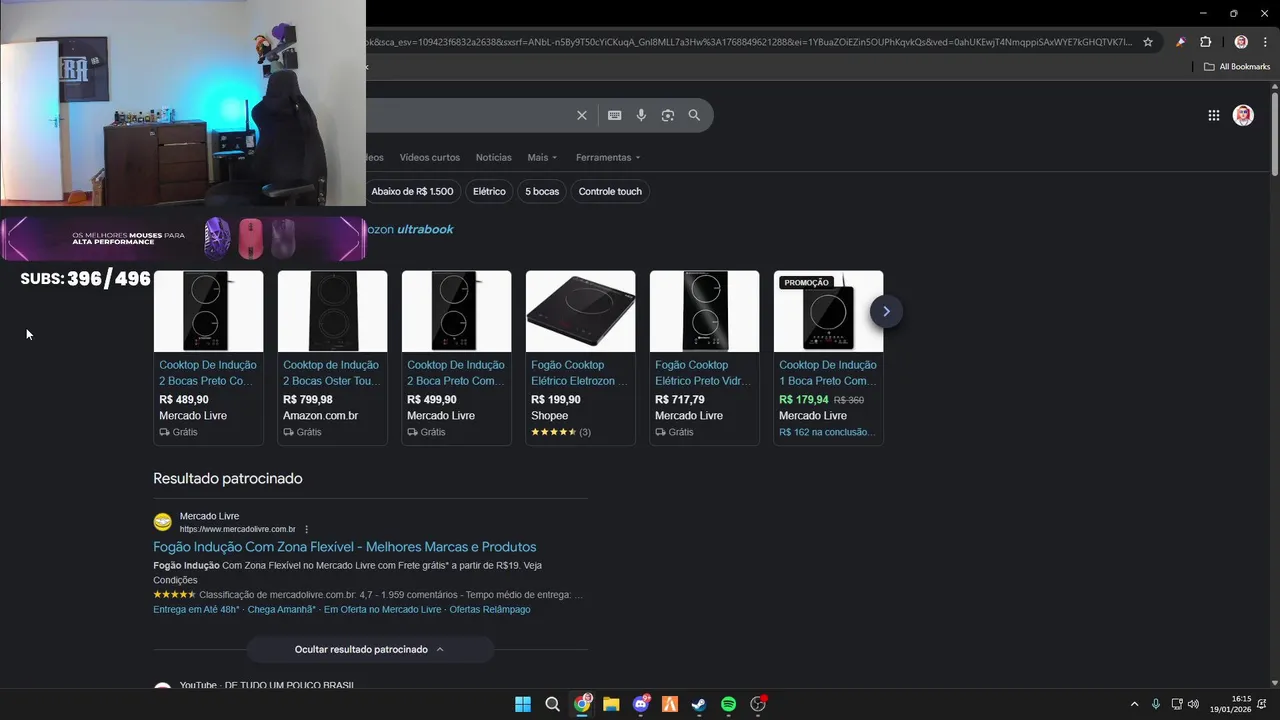Open the Chrome extensions puzzle icon

point(1206,42)
